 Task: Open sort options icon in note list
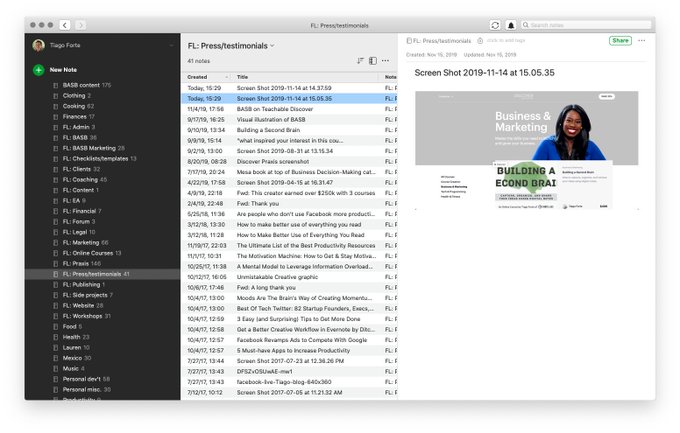pos(360,61)
